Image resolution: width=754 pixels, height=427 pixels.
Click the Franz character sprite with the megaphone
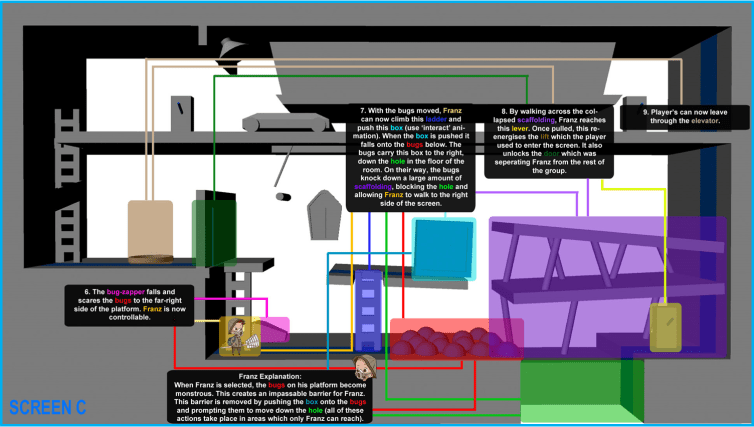tap(239, 336)
